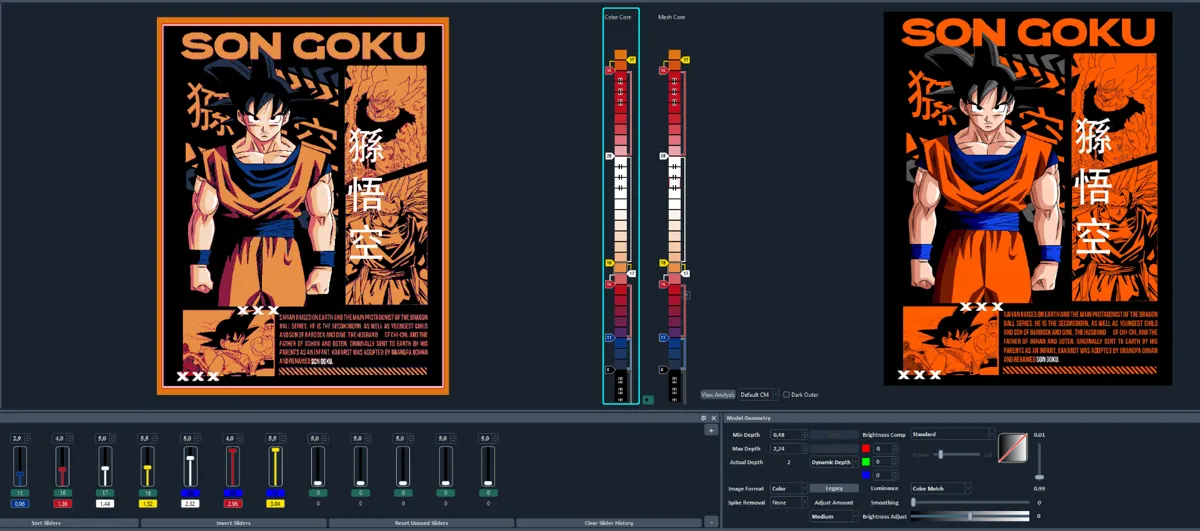Click the white slider handle labeled 1.44

pyautogui.click(x=105, y=468)
